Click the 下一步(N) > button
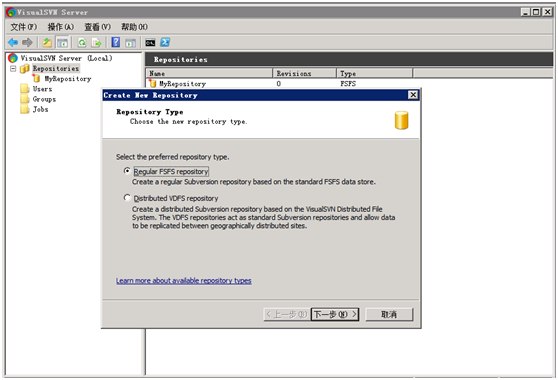The width and height of the screenshot is (558, 380). click(335, 314)
